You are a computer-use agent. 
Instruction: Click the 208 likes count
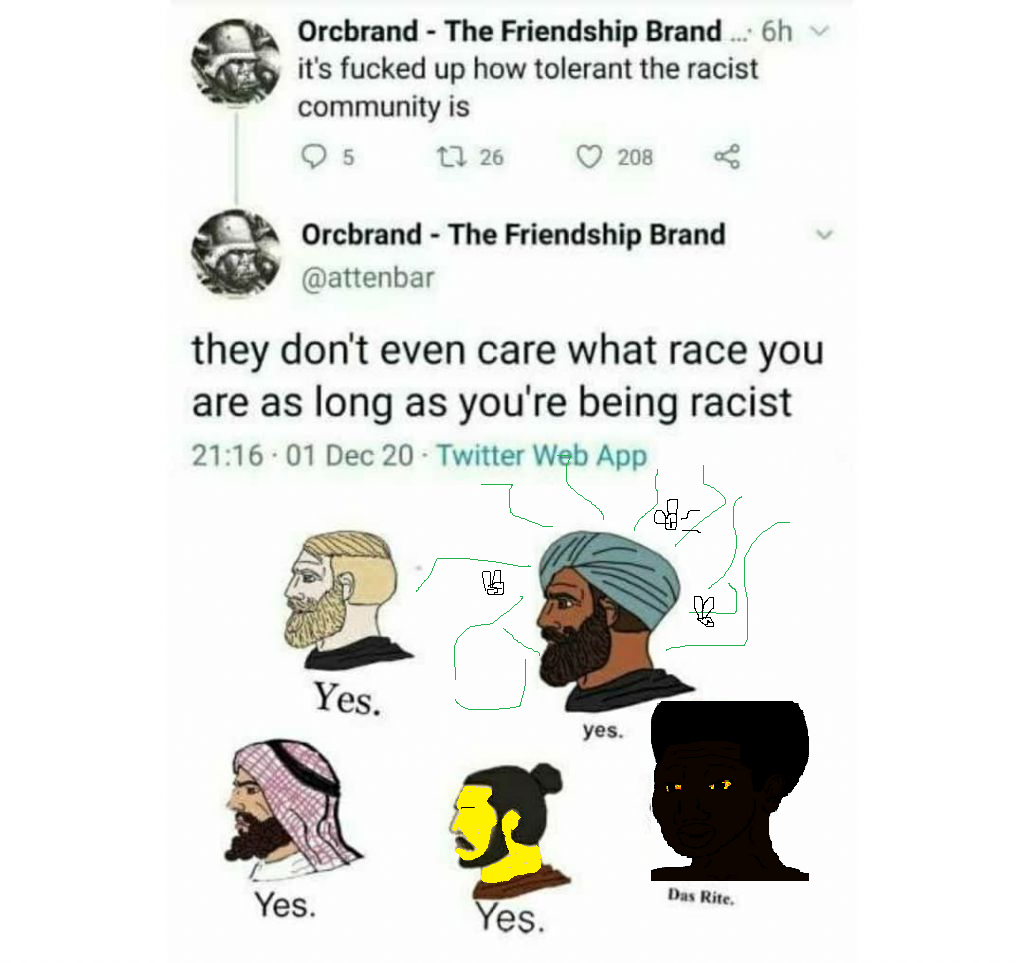coord(635,157)
